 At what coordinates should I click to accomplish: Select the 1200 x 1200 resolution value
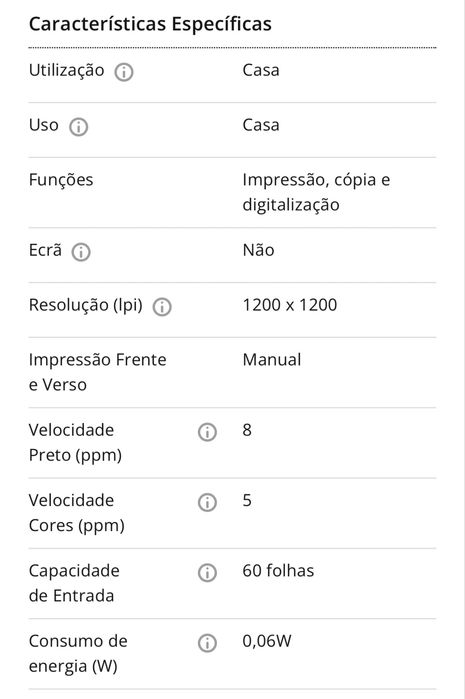tap(290, 305)
